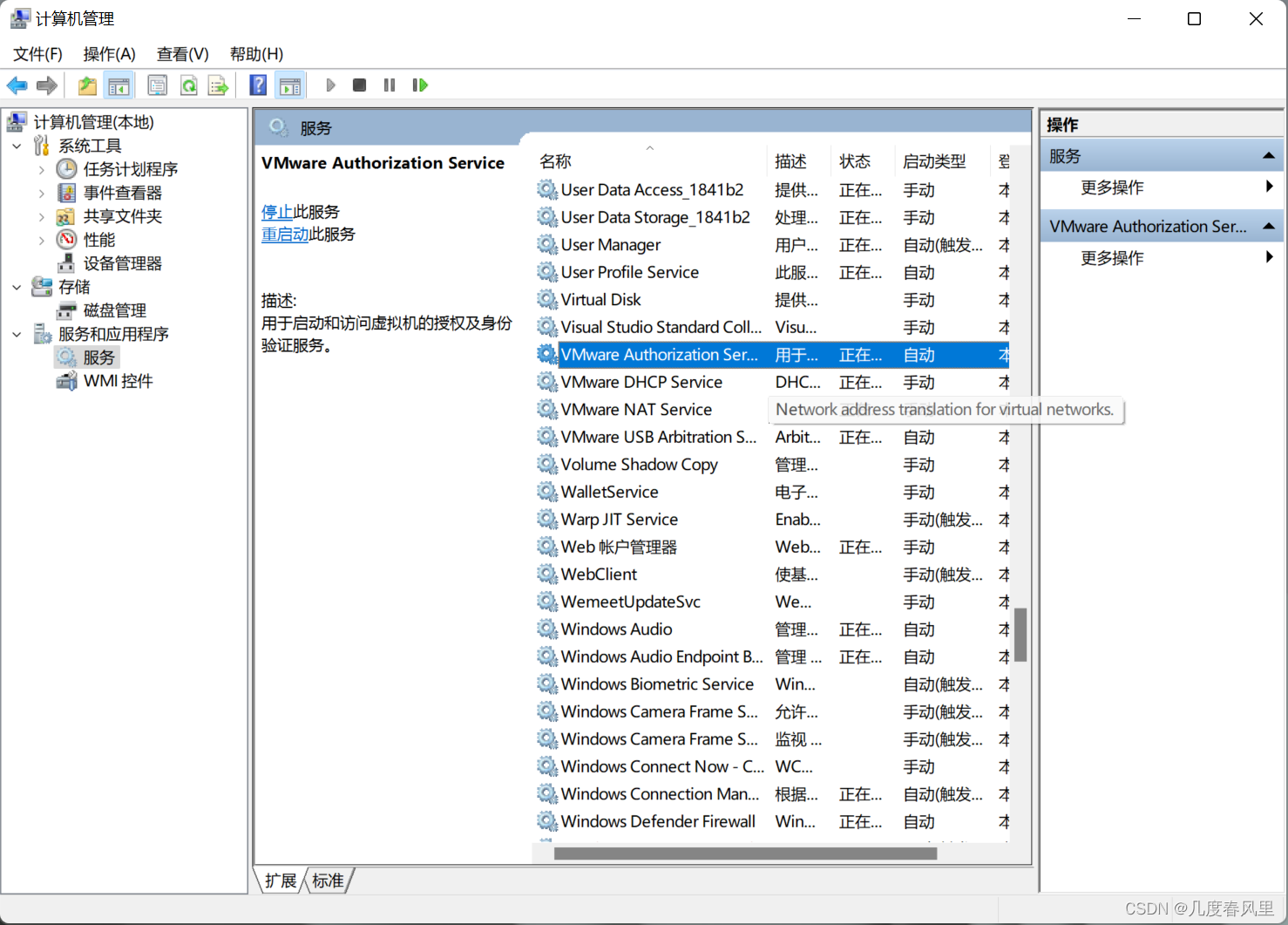Collapse the 存储 tree node
The width and height of the screenshot is (1288, 925).
point(17,287)
